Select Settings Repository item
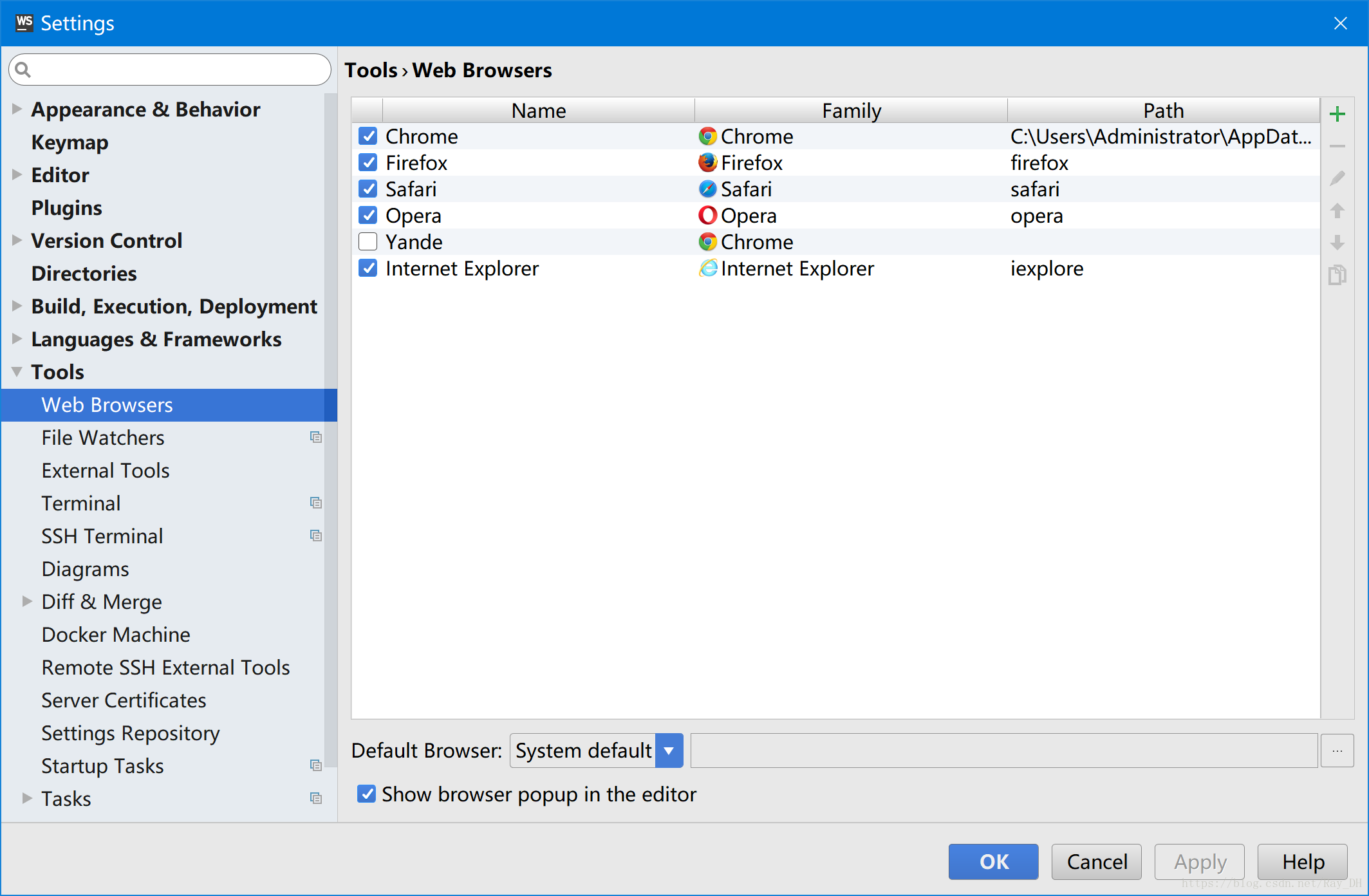 [x=131, y=733]
